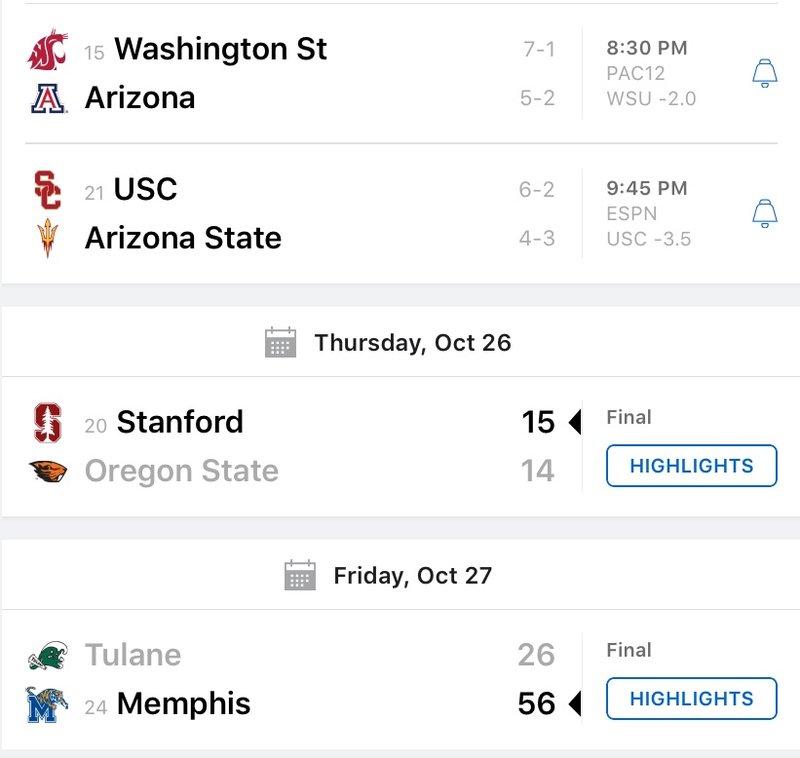Screen dimensions: 800x758
Task: Open highlights for Tulane vs Memphis
Action: click(691, 698)
